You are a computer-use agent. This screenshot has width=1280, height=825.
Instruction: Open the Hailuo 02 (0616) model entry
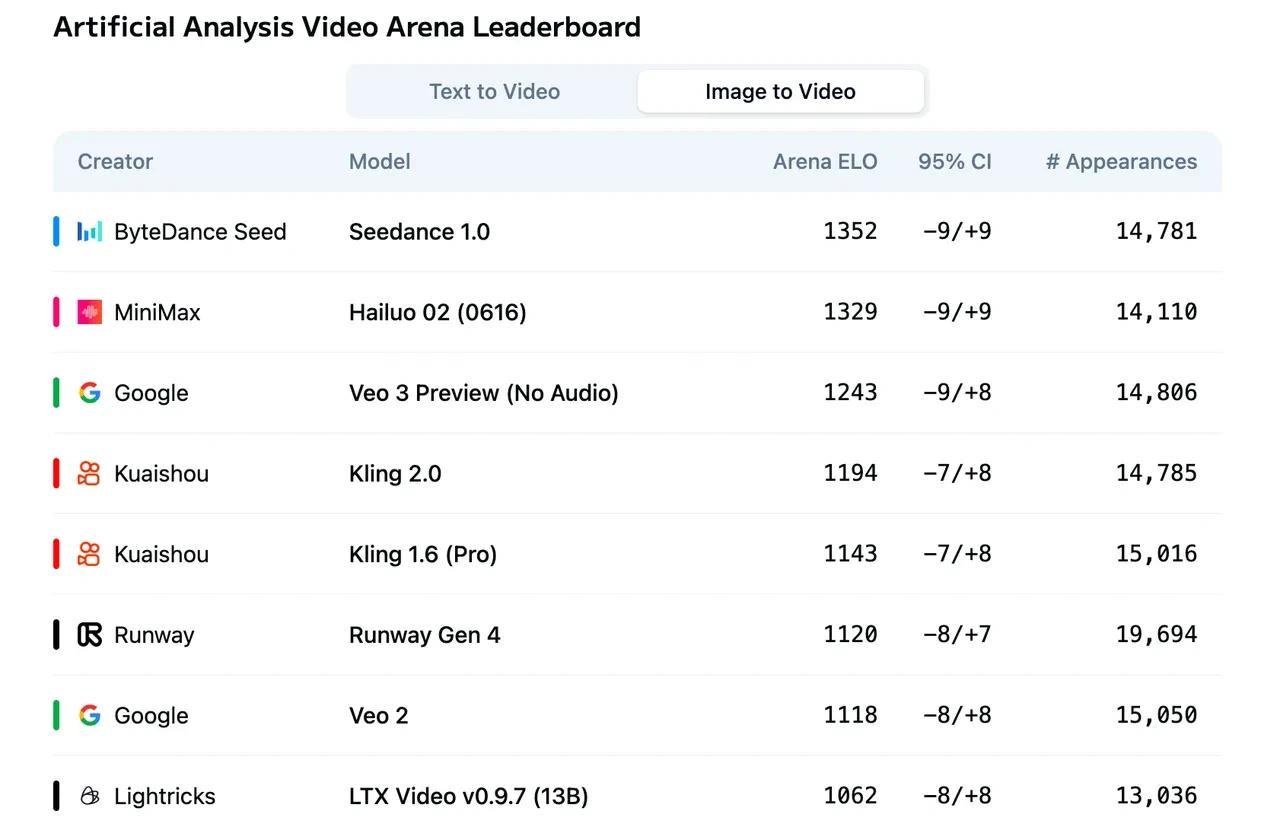[438, 312]
